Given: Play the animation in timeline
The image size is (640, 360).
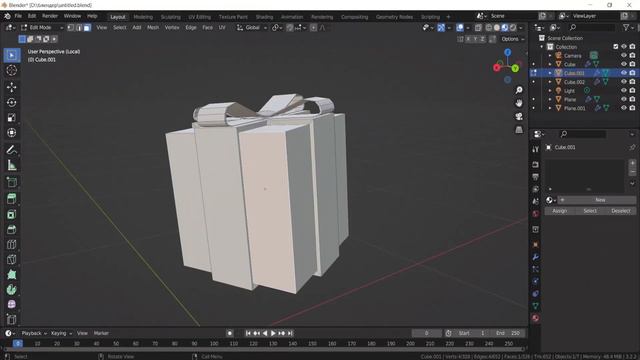Looking at the screenshot, I should (273, 333).
